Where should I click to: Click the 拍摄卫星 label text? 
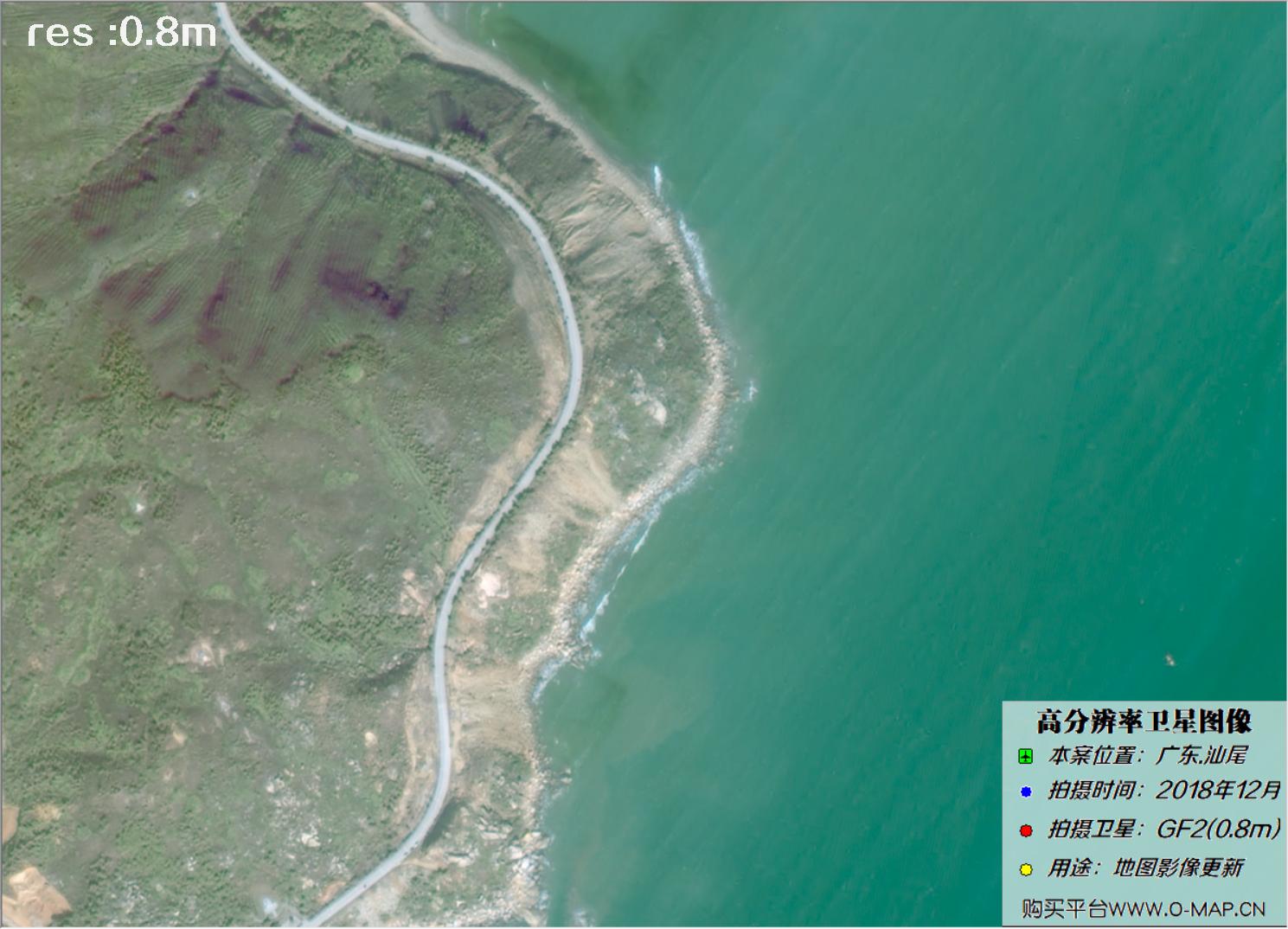click(1091, 829)
